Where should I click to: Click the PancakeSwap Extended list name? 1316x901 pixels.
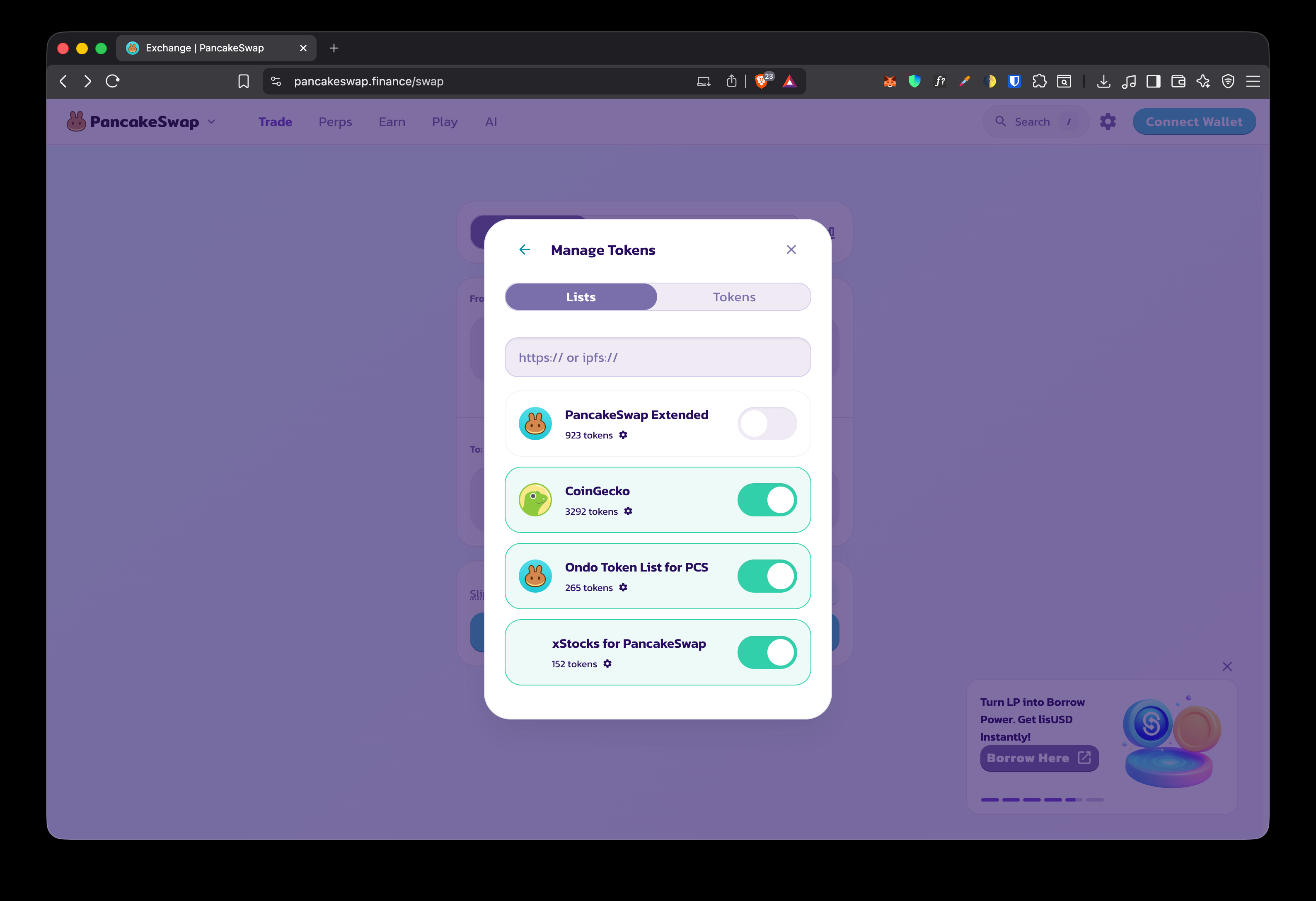tap(636, 414)
